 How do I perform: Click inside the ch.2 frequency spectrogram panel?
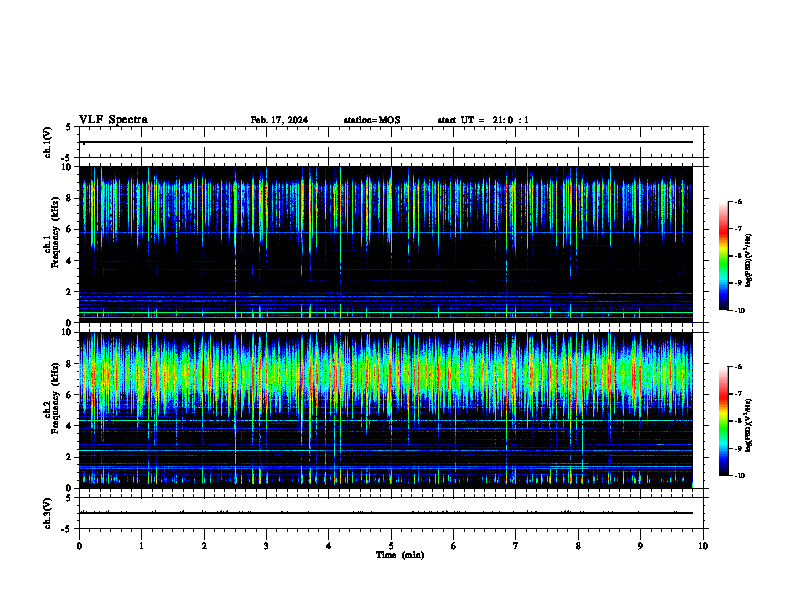pos(385,410)
